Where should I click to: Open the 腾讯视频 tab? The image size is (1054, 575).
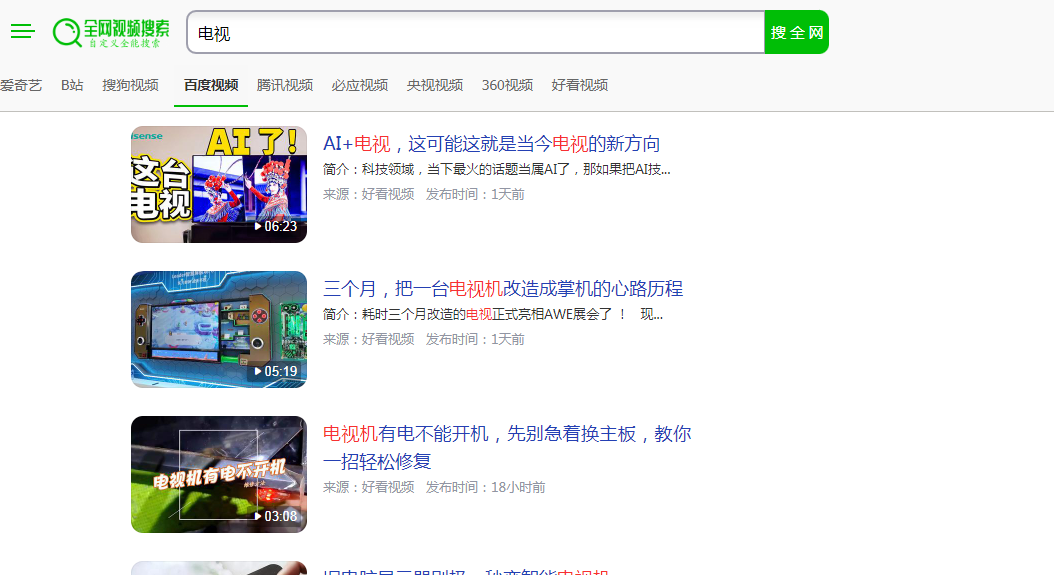(x=285, y=85)
